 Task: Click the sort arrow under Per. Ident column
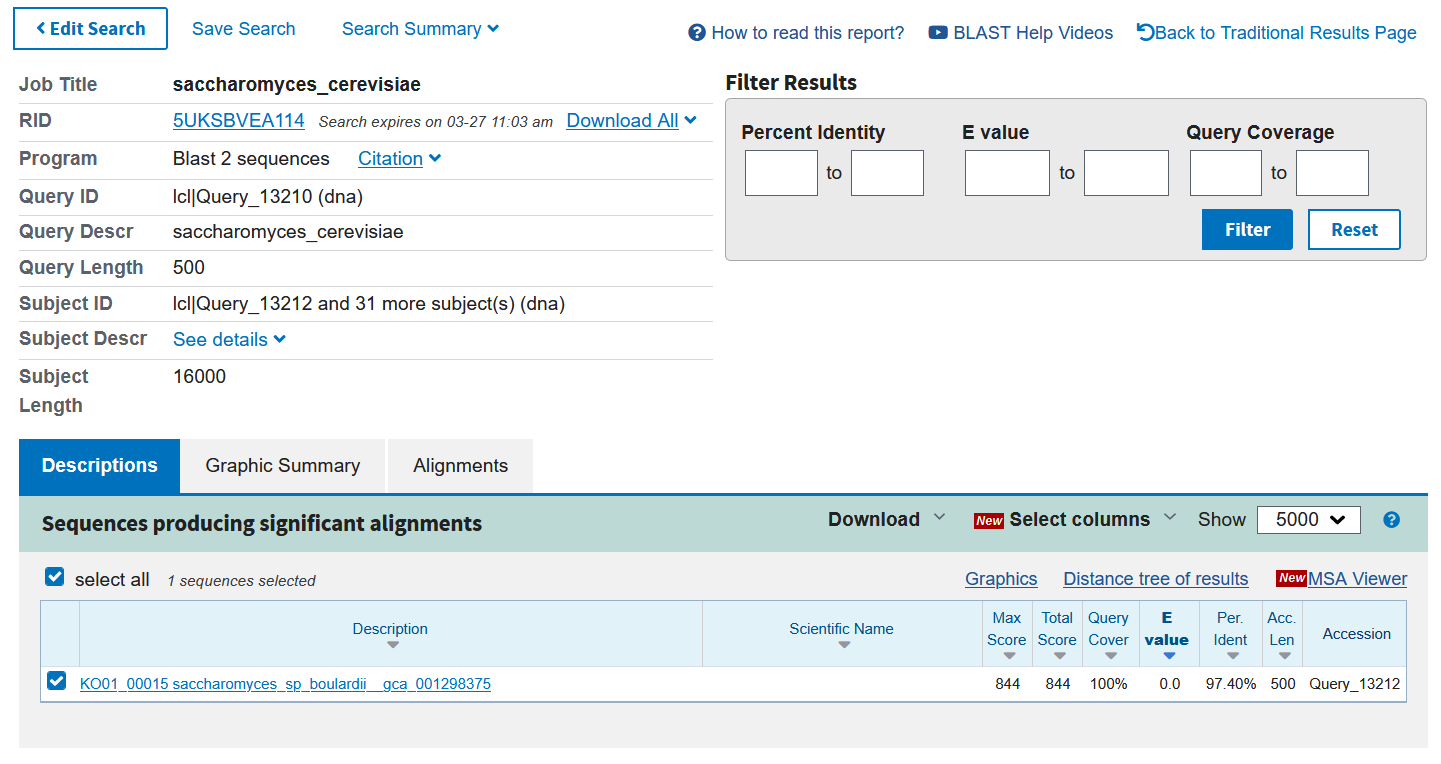point(1233,656)
